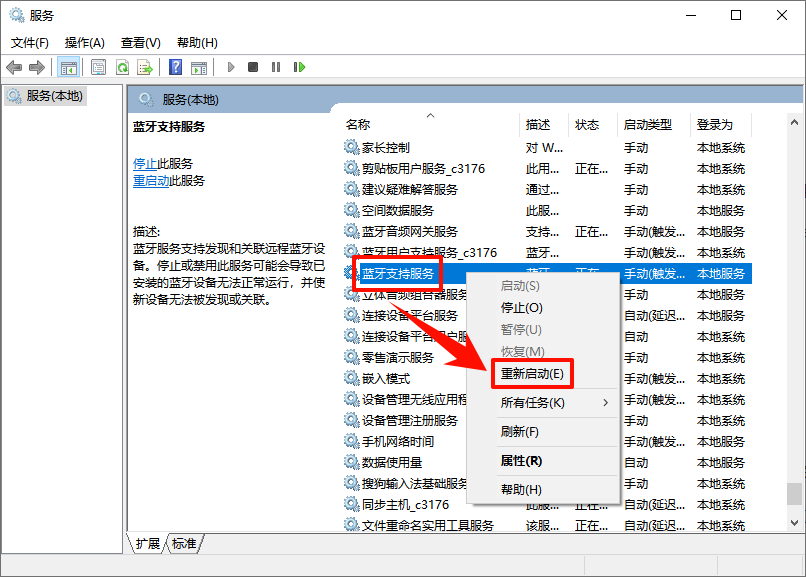Click the vertical scrollbar thumb
806x577 pixels.
[x=794, y=494]
